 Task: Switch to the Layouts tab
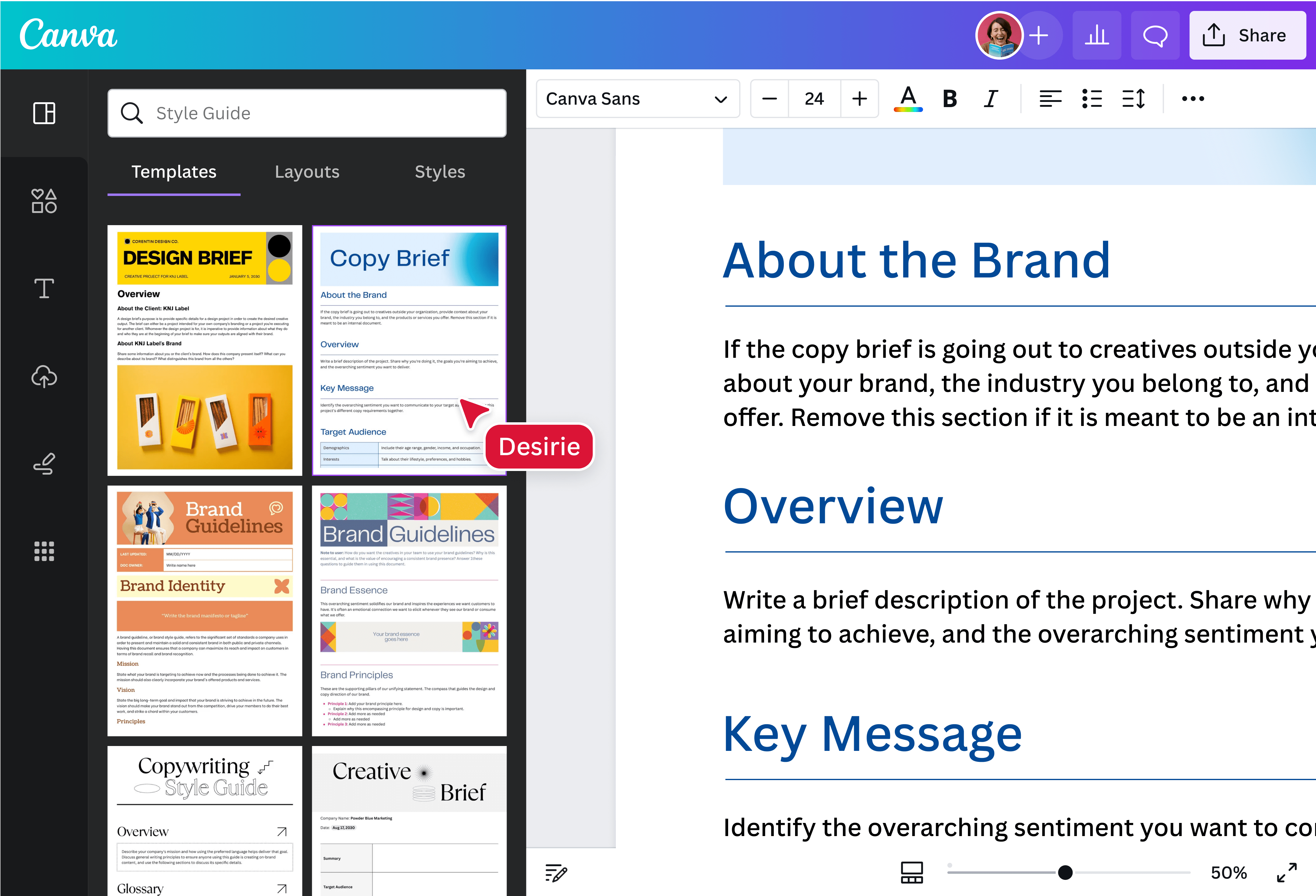307,172
